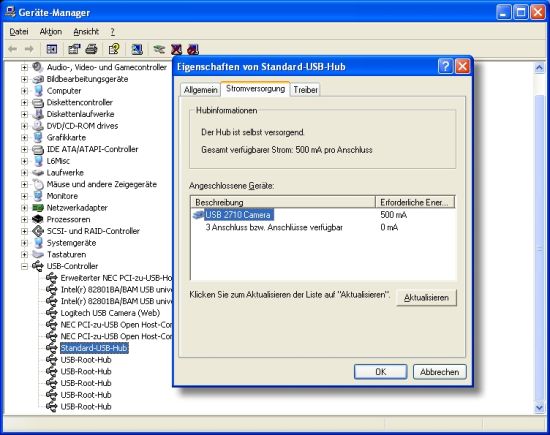Click the Beschreibung column header

283,202
